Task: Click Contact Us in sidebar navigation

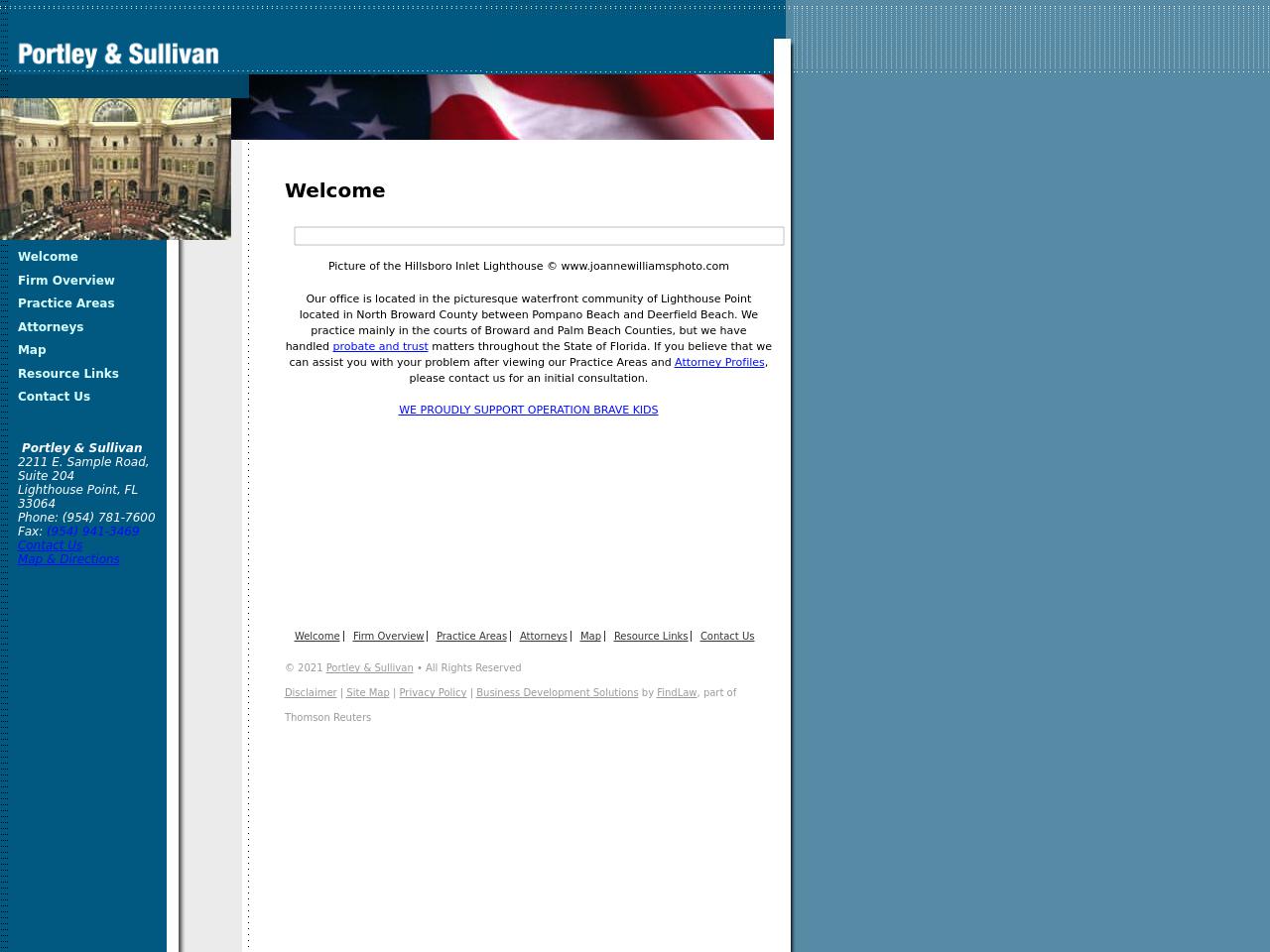Action: point(54,397)
